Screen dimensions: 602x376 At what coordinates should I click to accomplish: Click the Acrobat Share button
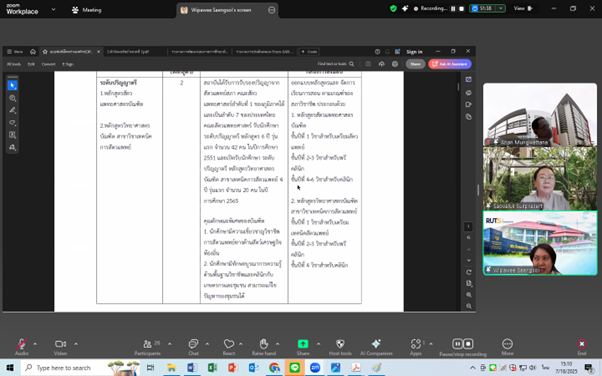[415, 64]
